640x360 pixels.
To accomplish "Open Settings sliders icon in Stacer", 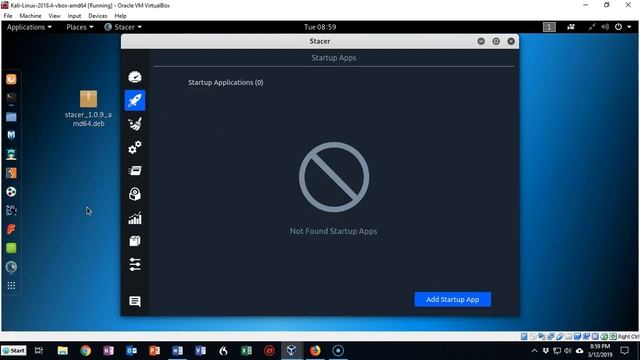I will pos(135,264).
